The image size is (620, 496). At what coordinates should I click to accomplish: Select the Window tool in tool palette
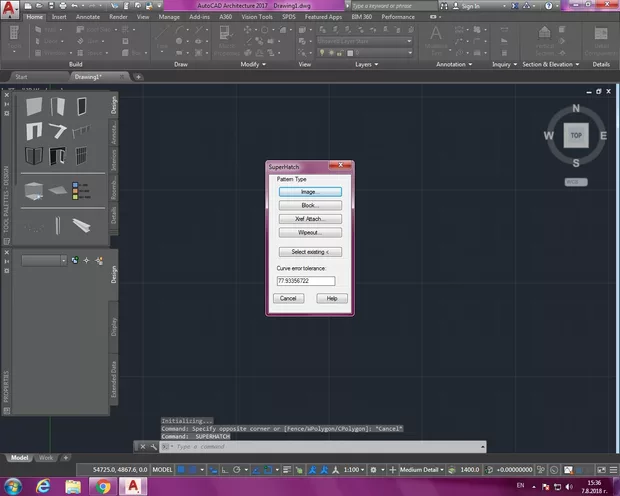pyautogui.click(x=81, y=106)
